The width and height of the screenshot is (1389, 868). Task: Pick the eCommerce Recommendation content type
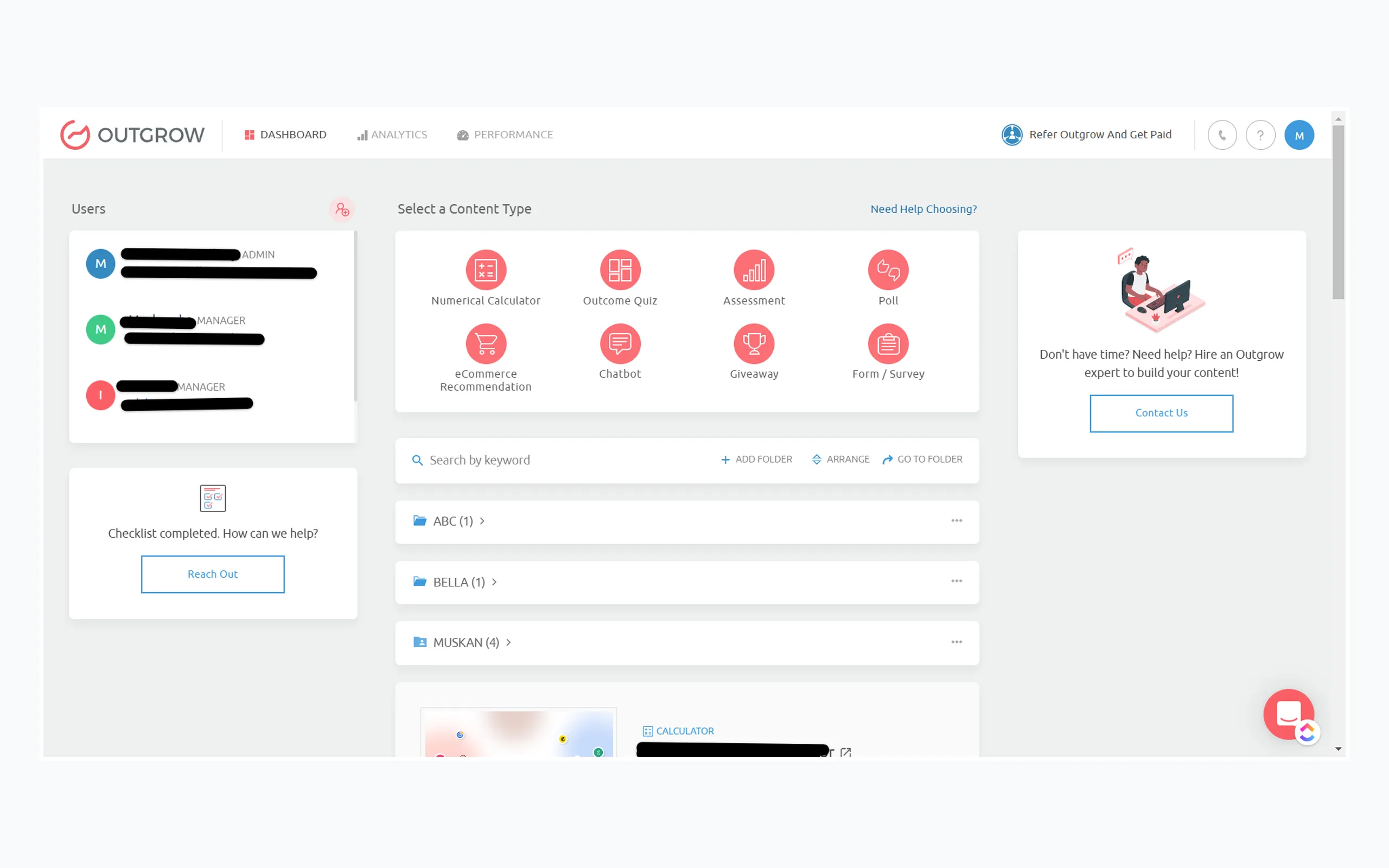[x=486, y=358]
